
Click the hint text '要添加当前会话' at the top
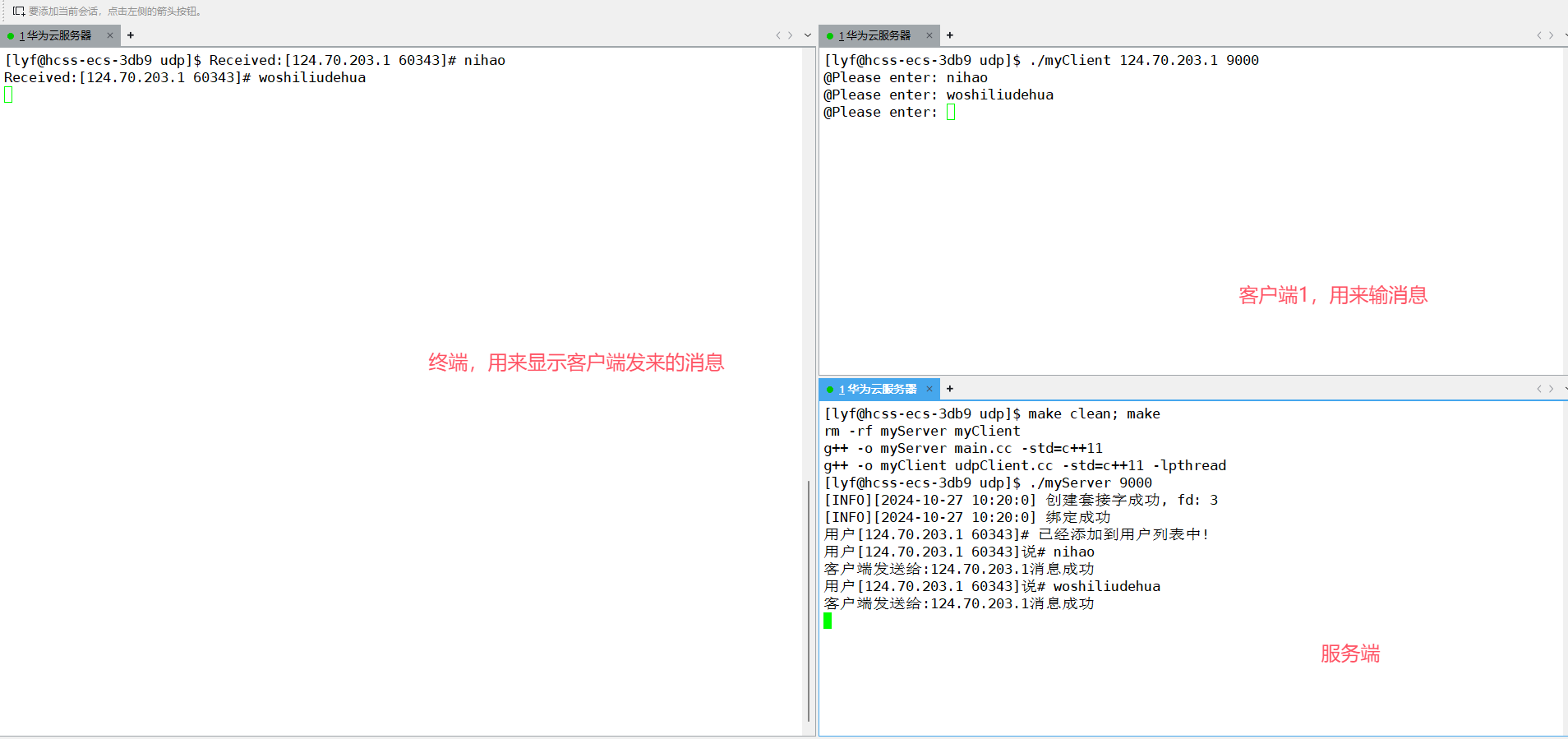pos(64,12)
